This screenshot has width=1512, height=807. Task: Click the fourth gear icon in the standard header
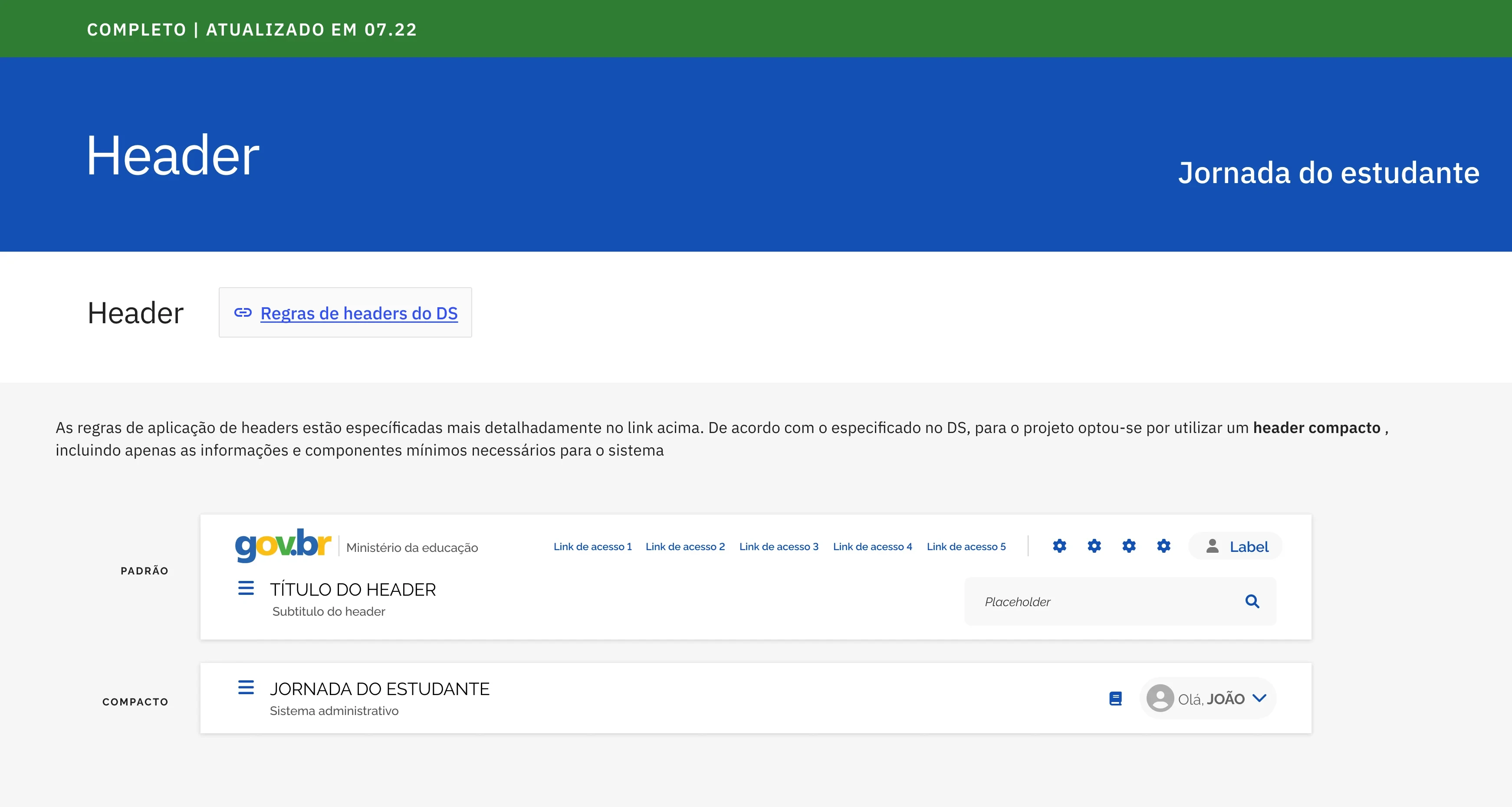click(x=1164, y=546)
